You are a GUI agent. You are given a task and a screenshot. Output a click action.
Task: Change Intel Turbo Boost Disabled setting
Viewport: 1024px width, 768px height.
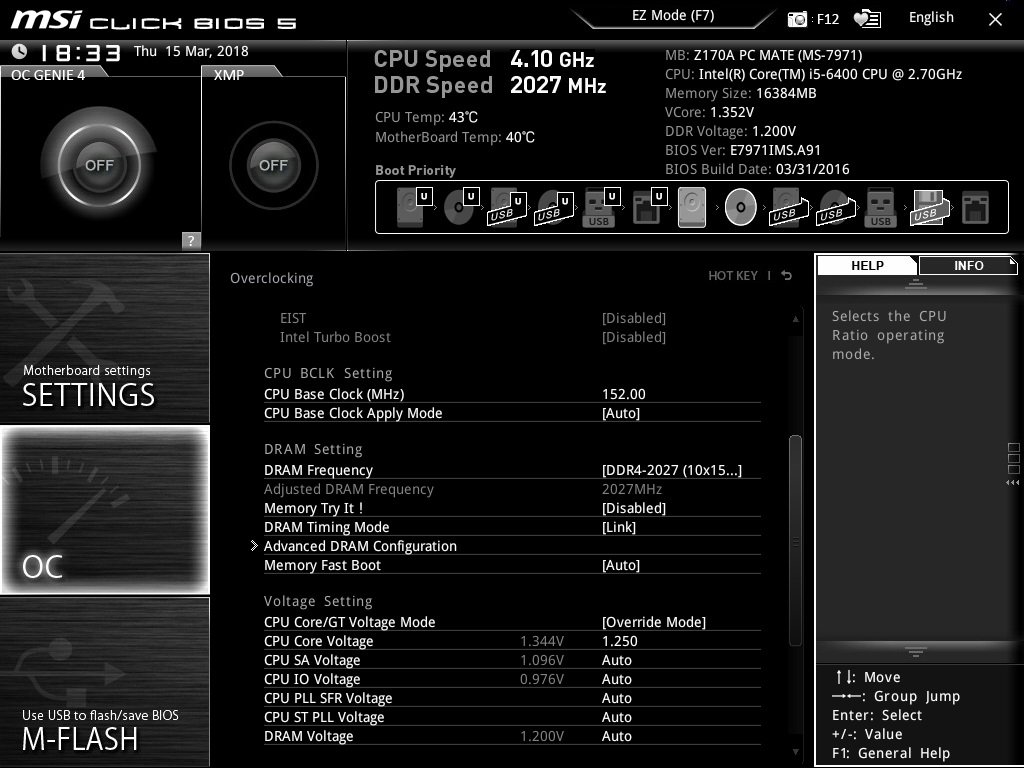(x=633, y=337)
